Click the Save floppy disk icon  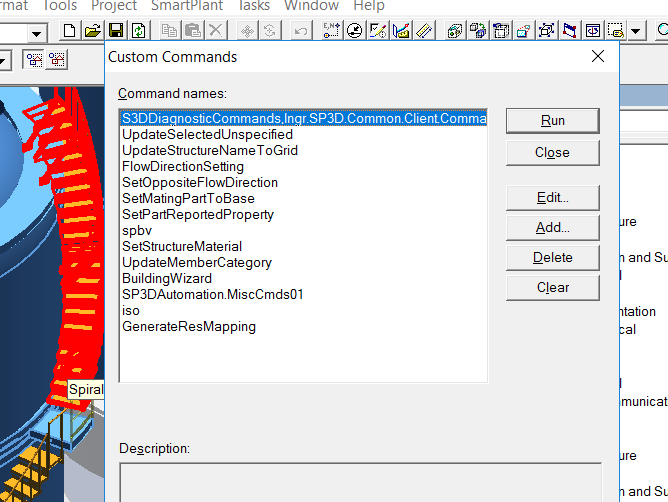[x=116, y=31]
